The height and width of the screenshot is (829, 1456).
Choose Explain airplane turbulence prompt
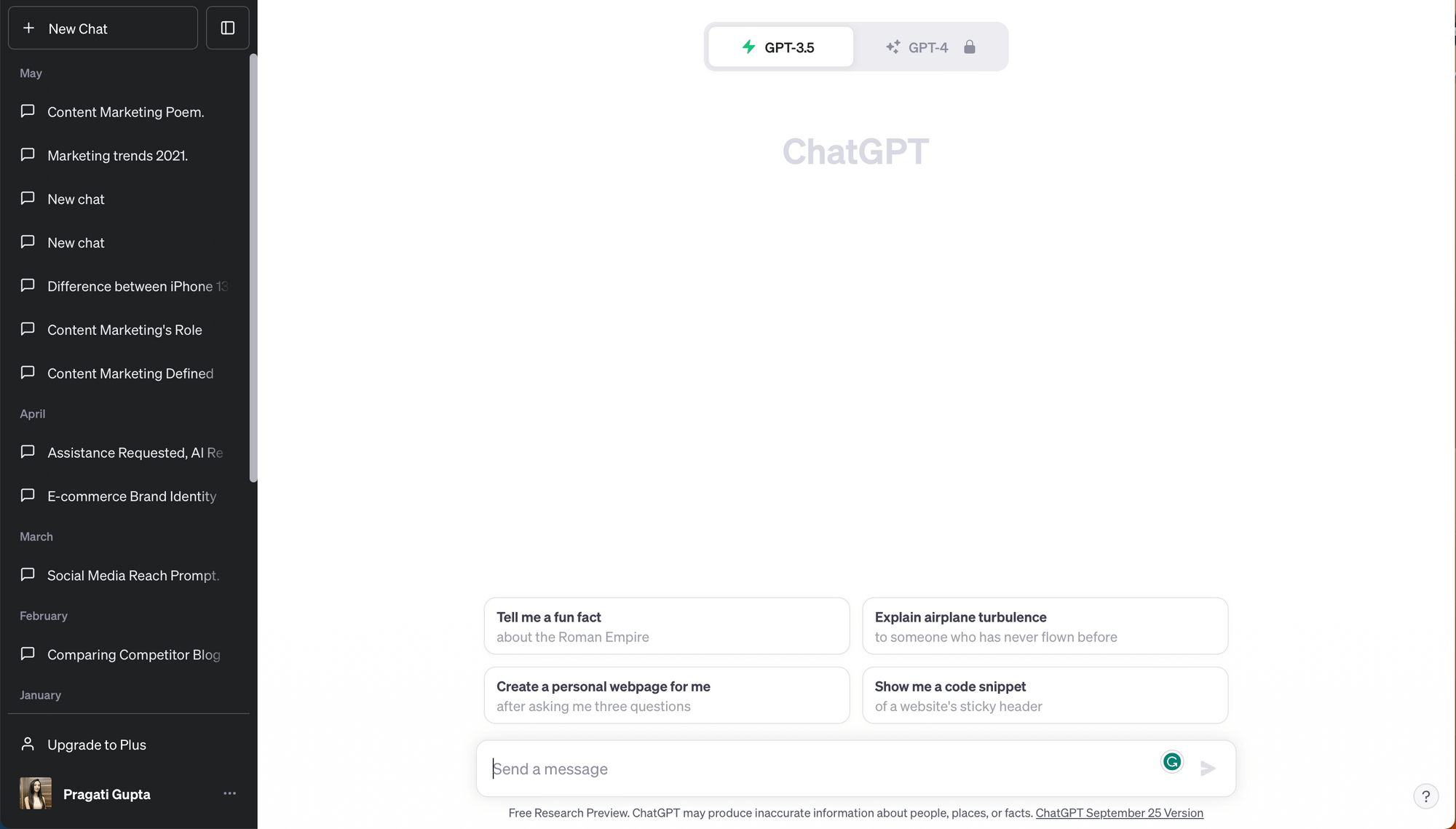pos(1045,626)
